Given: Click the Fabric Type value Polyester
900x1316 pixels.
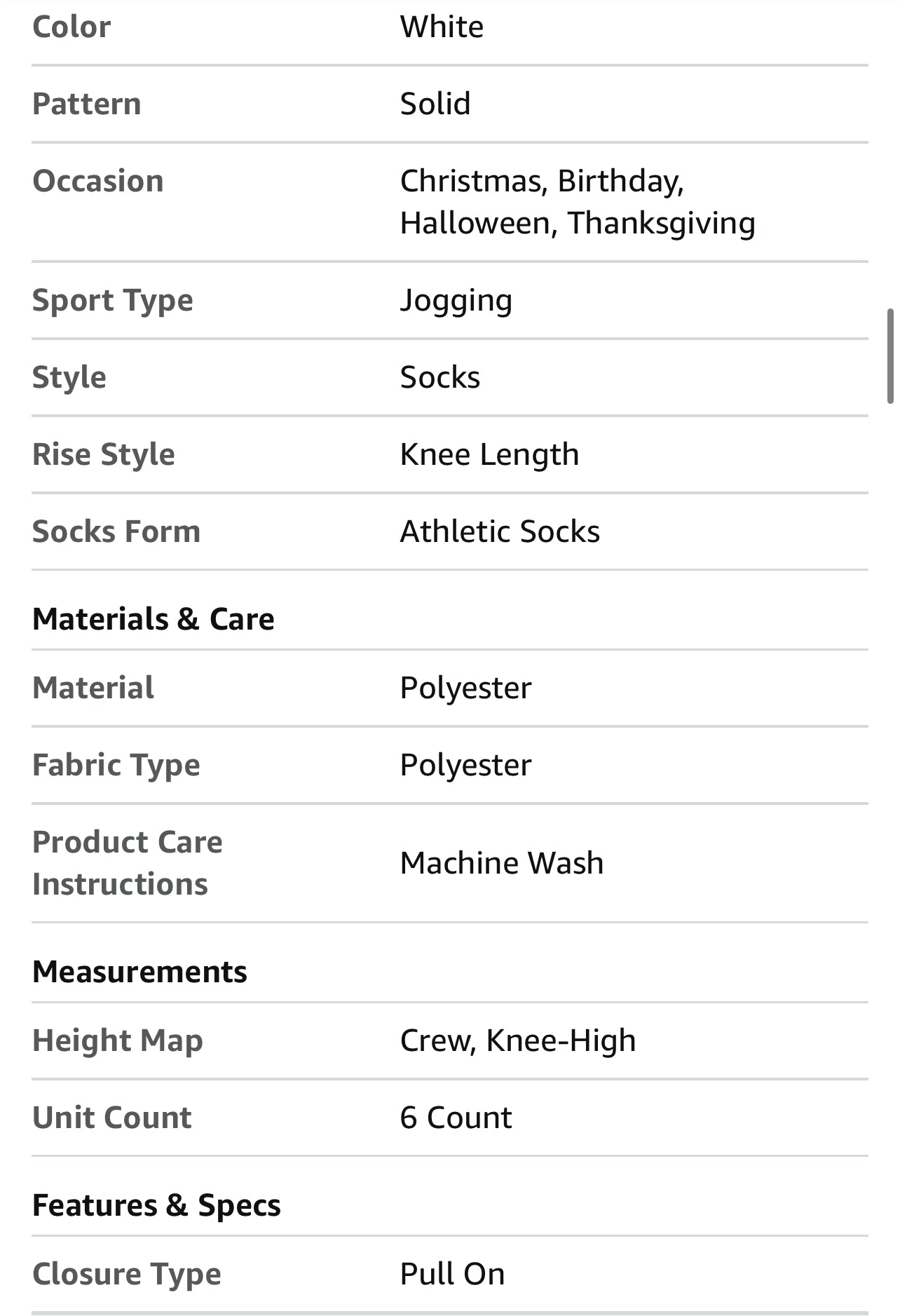Looking at the screenshot, I should 465,765.
